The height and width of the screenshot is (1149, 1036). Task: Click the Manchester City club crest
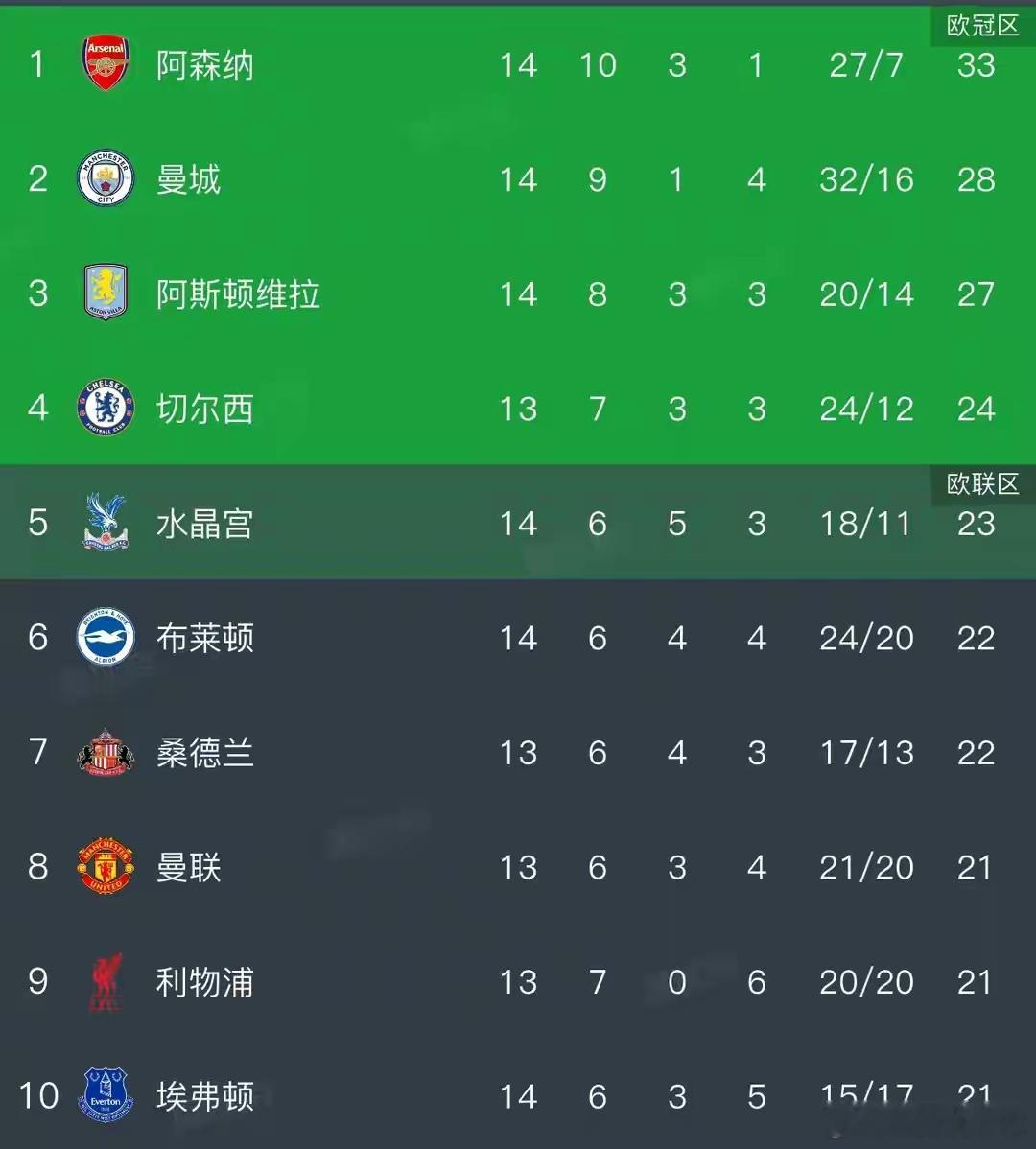coord(106,178)
